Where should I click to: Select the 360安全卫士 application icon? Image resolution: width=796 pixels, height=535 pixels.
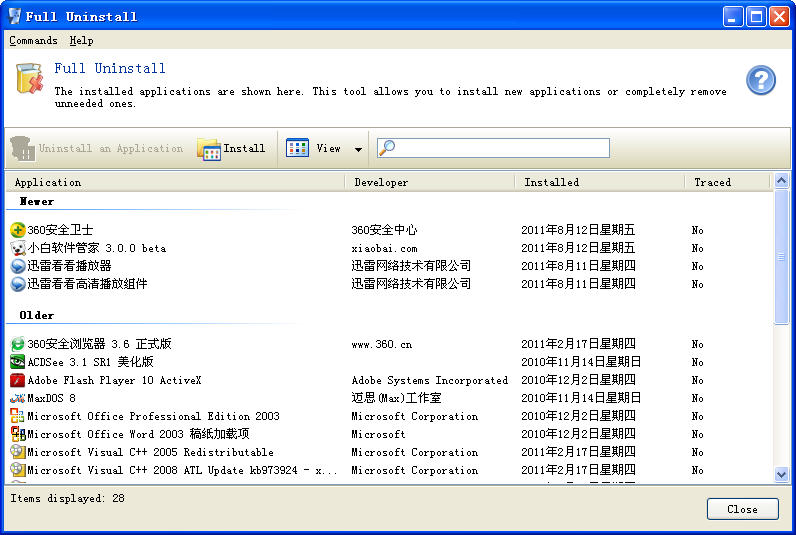tap(18, 230)
